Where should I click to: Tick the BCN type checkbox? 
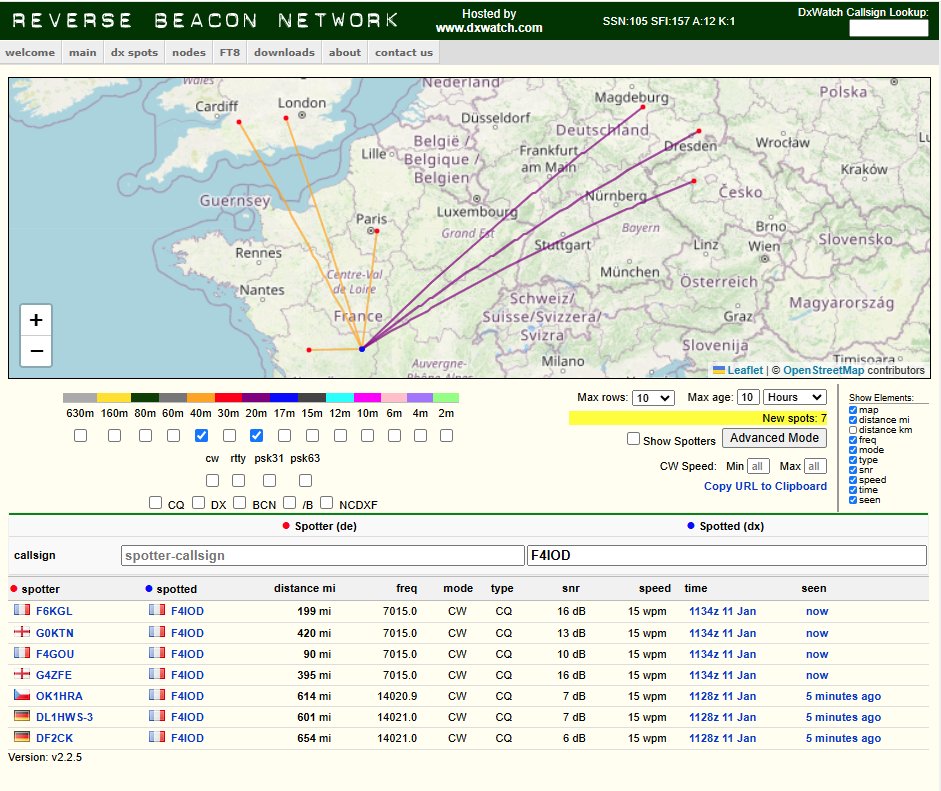click(239, 502)
